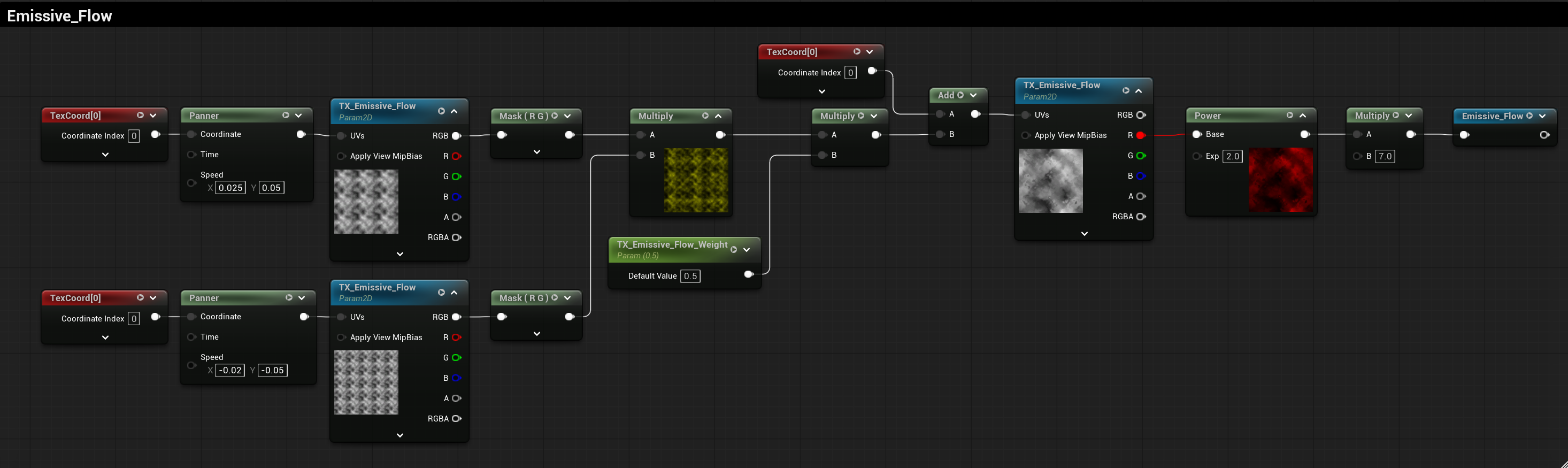Image resolution: width=1568 pixels, height=468 pixels.
Task: Expand the Emissive_Flow reroute node chevron
Action: click(1542, 116)
